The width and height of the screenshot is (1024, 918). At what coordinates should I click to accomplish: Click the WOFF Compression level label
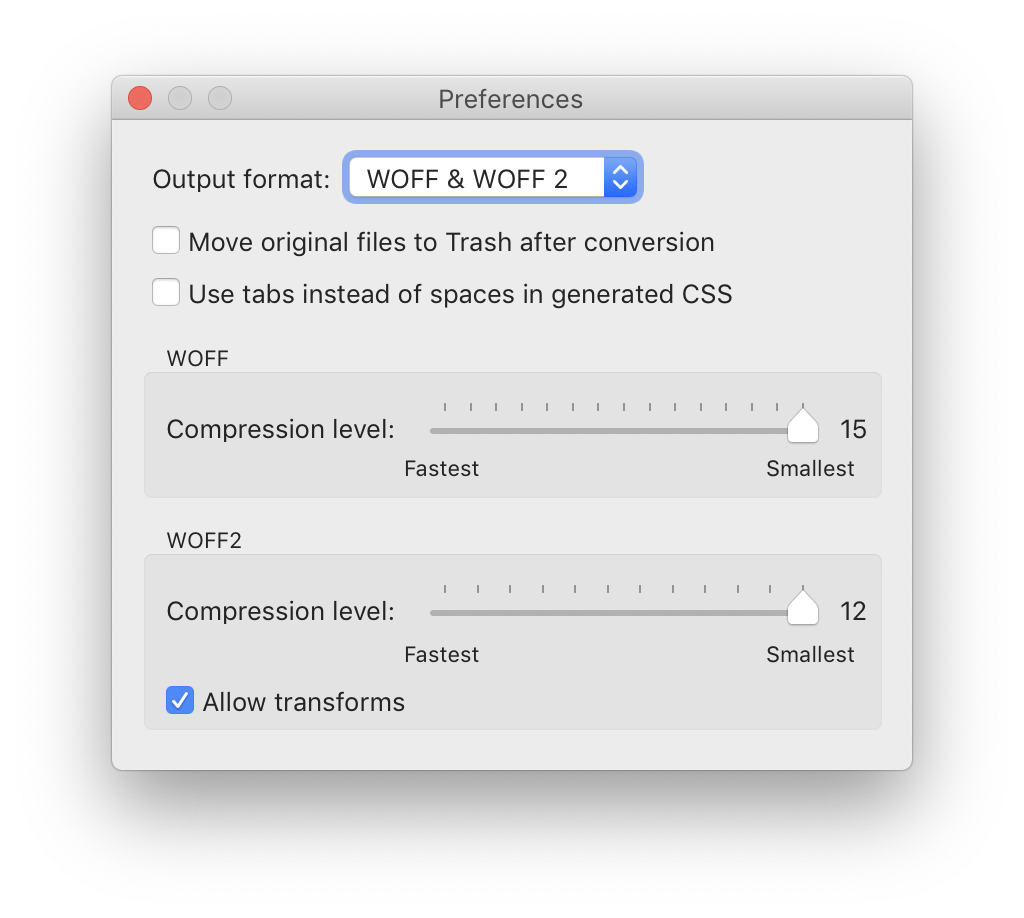(281, 429)
